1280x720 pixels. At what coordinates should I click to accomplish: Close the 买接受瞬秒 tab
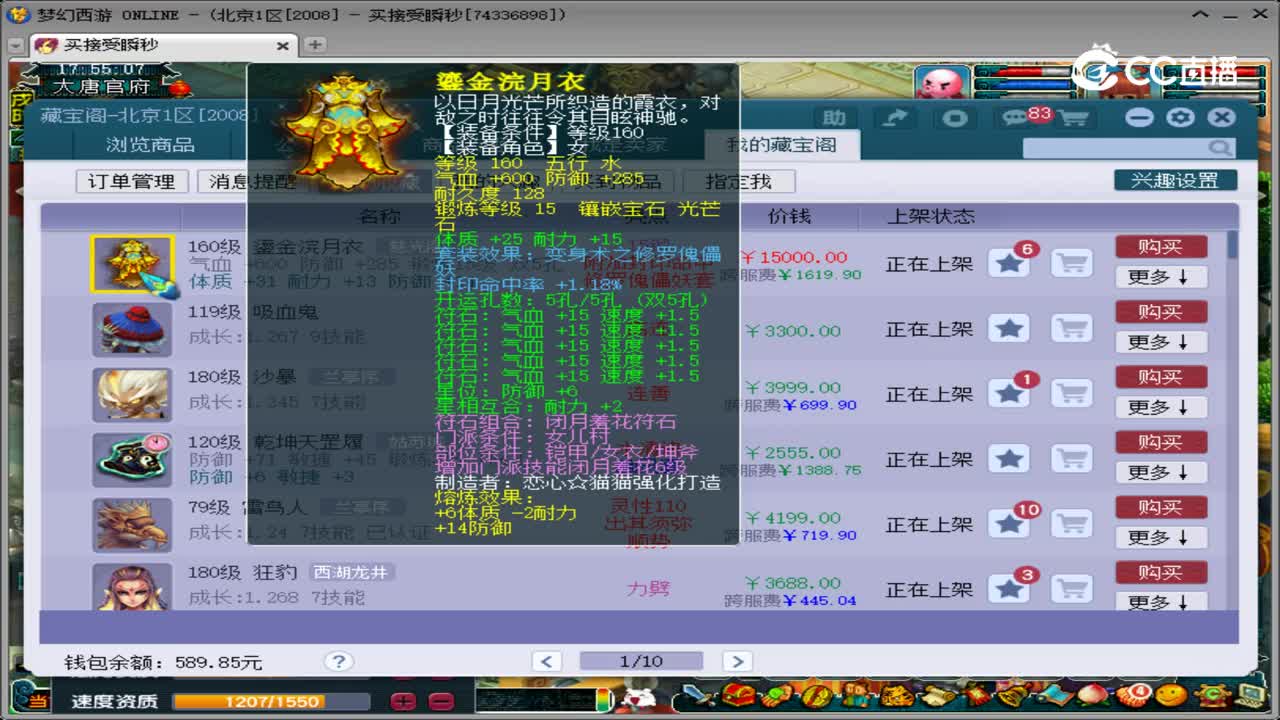click(282, 46)
